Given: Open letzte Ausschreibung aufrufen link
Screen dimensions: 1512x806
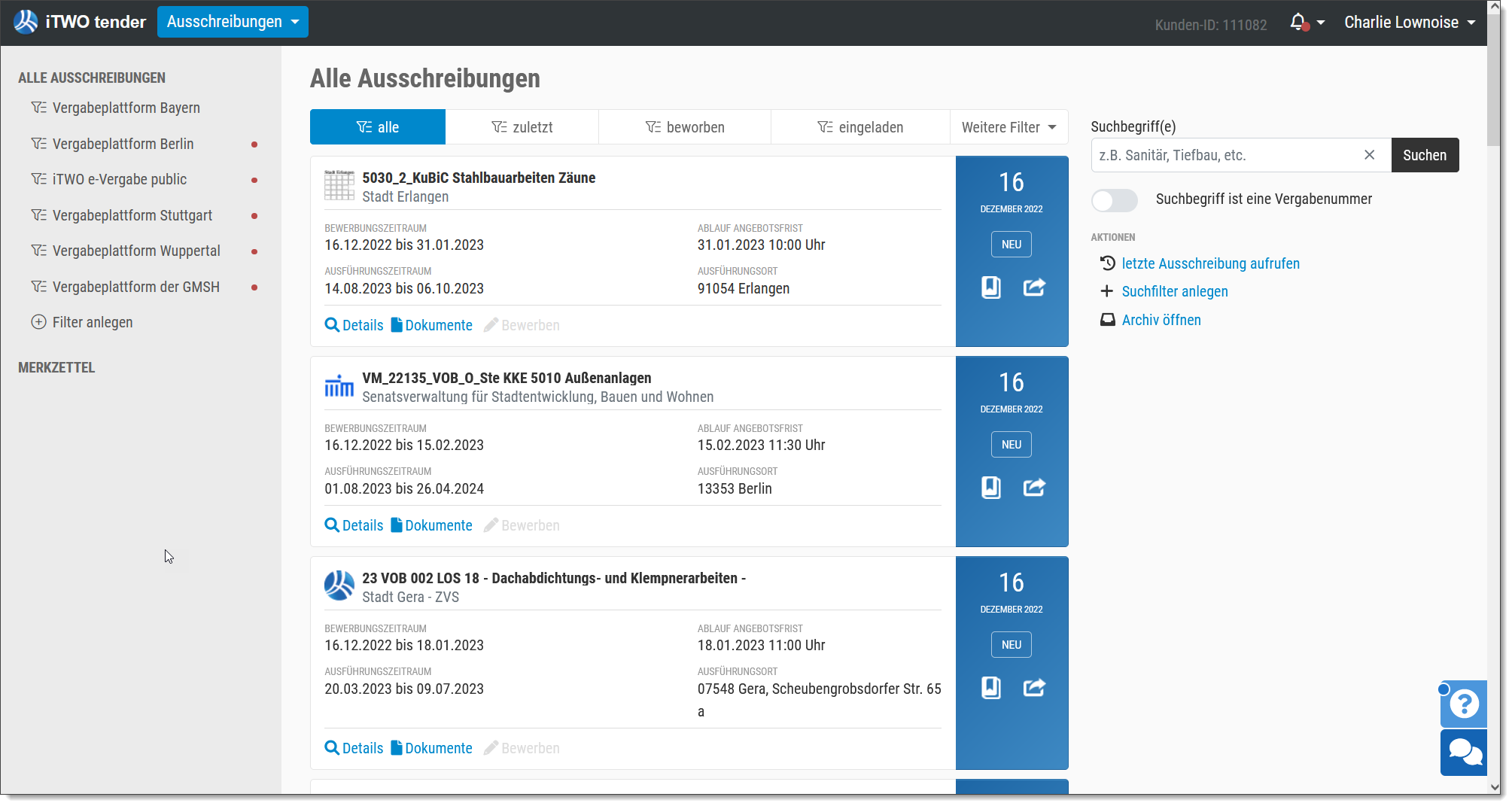Looking at the screenshot, I should [1210, 263].
